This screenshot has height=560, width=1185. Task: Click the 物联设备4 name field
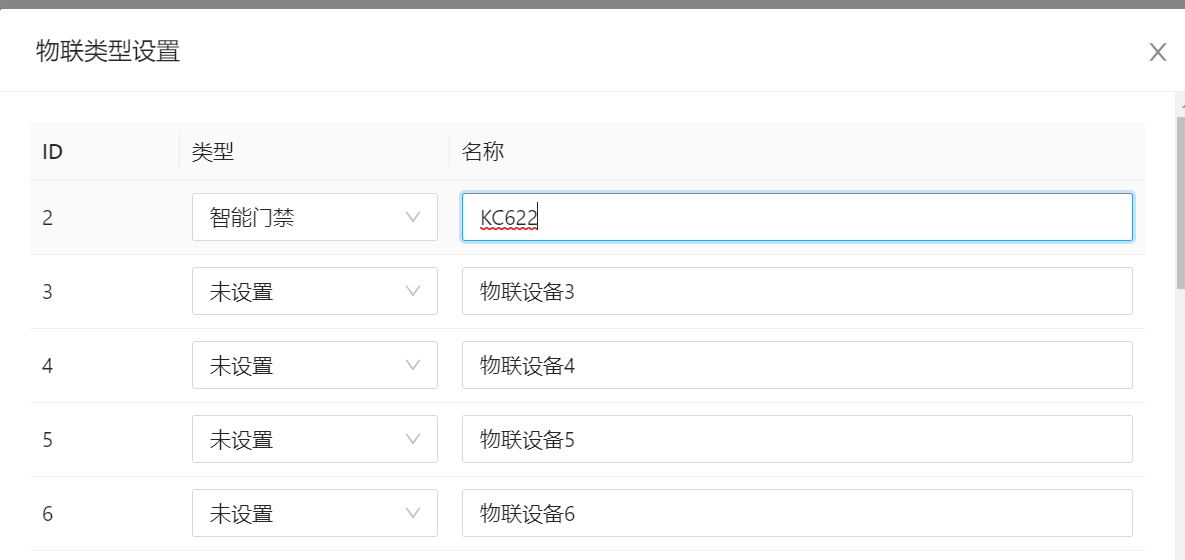[x=796, y=365]
